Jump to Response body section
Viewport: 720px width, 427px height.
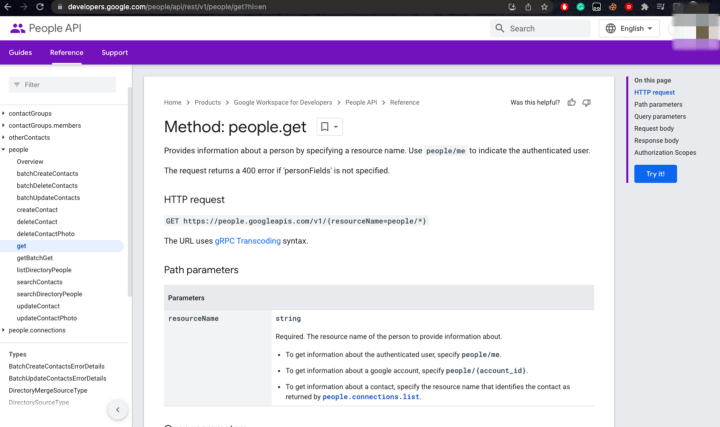point(656,140)
